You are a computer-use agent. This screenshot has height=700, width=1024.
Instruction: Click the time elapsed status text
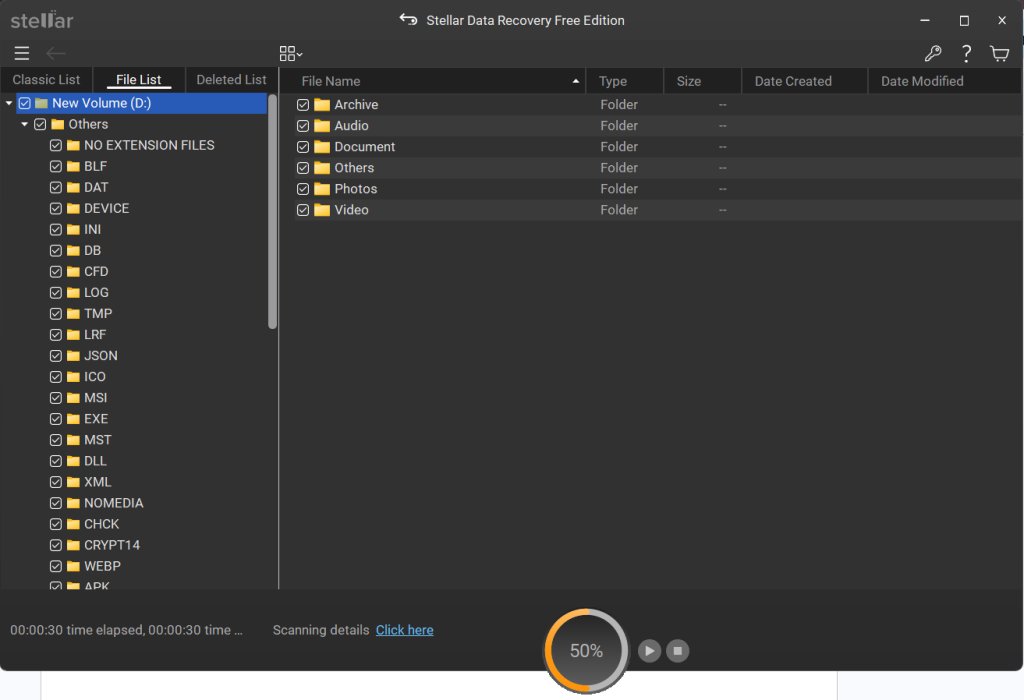tap(126, 630)
